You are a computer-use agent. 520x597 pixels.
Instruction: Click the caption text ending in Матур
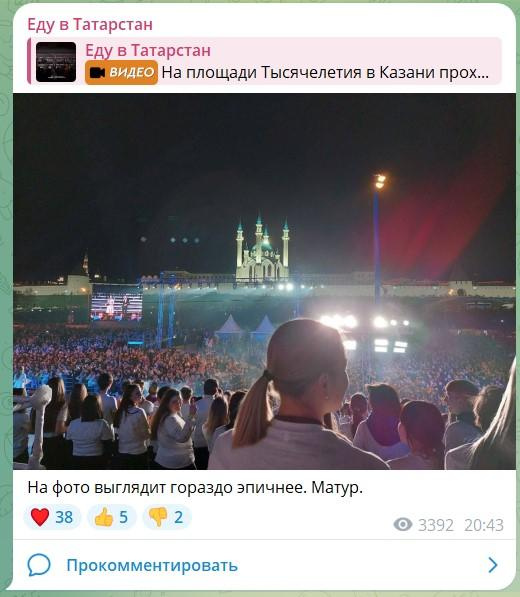(x=195, y=488)
